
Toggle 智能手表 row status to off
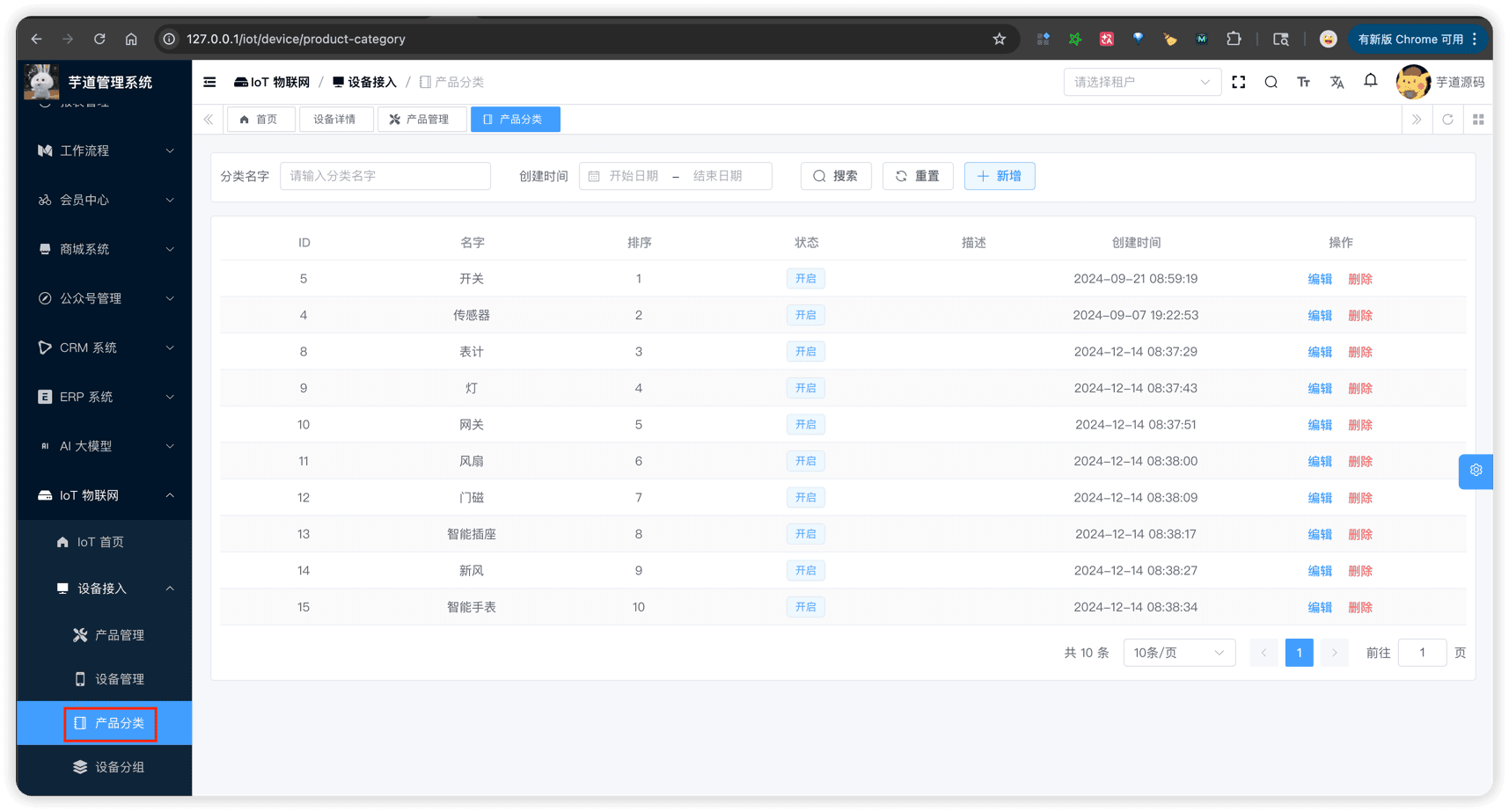[805, 606]
